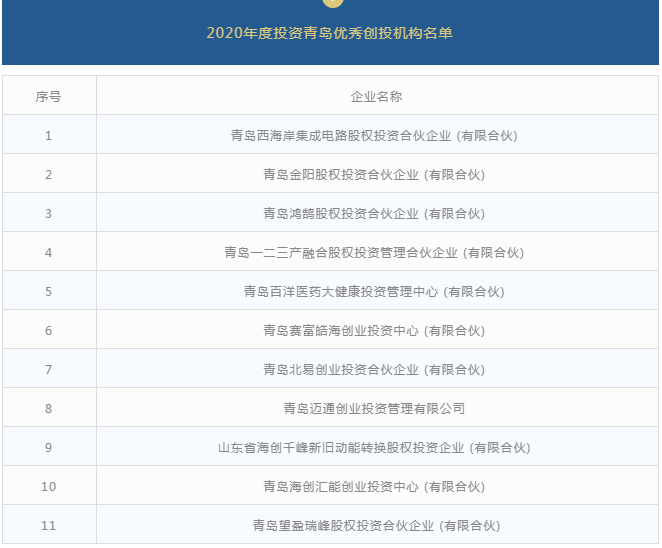Click serial number 9 cell
662x548 pixels.
pos(49,447)
